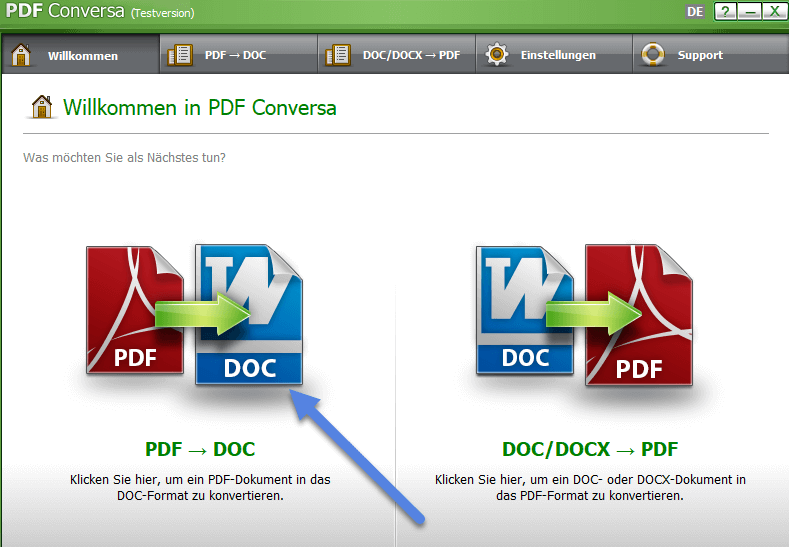Open the Einstellungen tab

click(554, 54)
